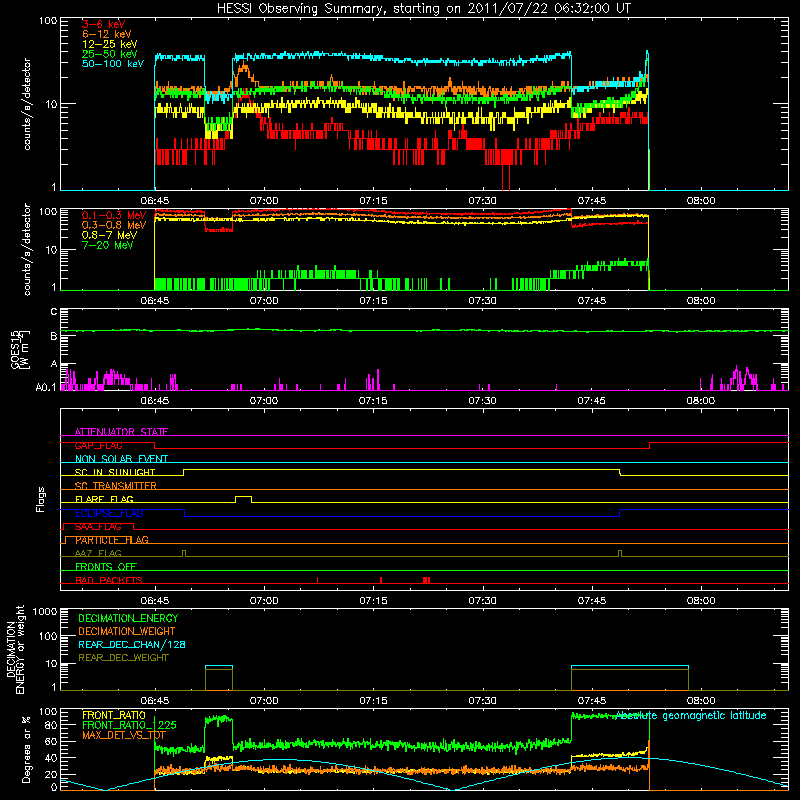
Task: Click the cyan decimation block after 07:45
Action: coord(630,666)
